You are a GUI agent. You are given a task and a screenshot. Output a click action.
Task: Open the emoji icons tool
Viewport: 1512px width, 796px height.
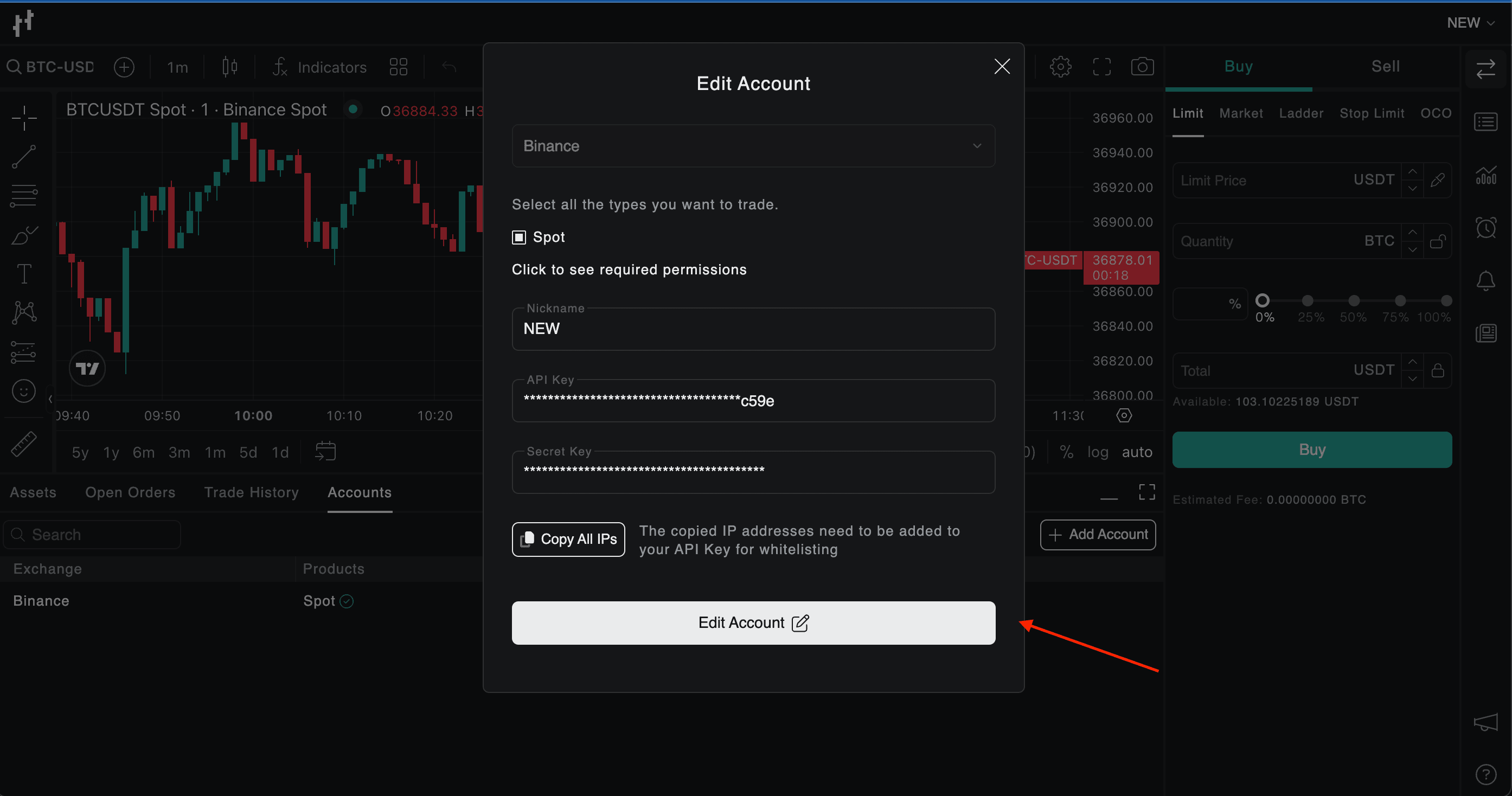(x=24, y=391)
